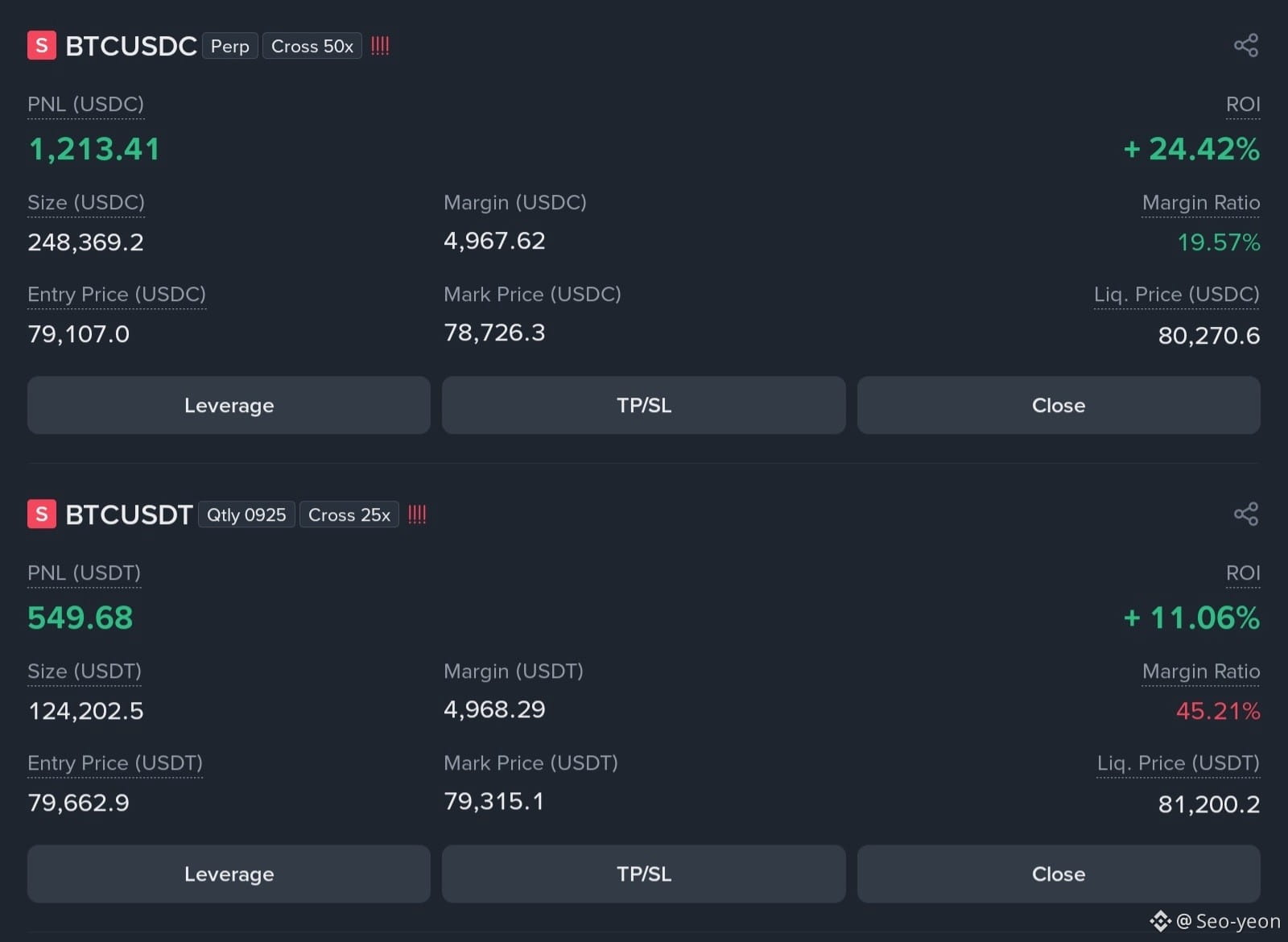Click the Binance logo near Seo-yeon watermark

[x=1160, y=920]
